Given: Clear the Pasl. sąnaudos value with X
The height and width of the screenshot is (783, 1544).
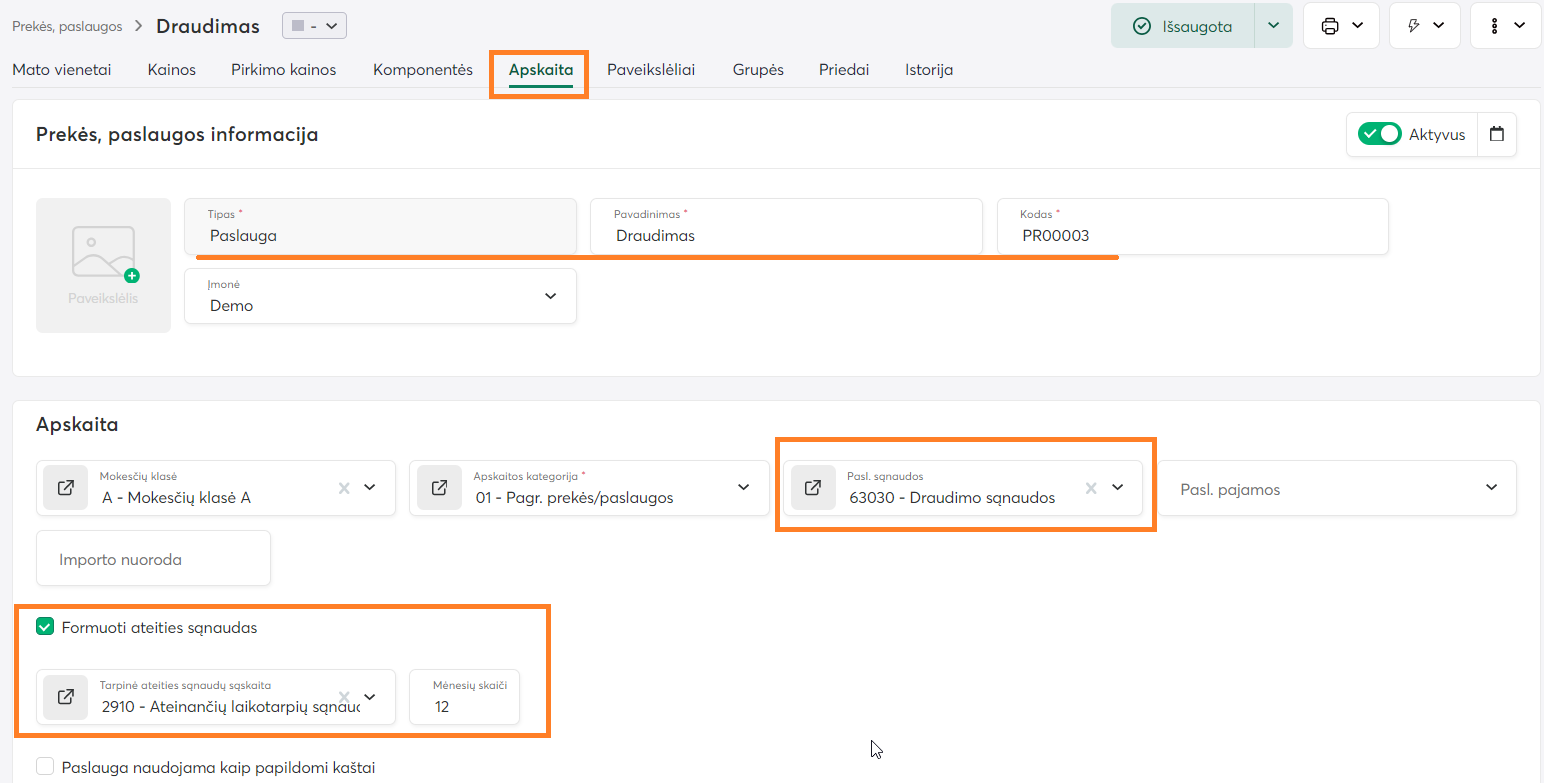Looking at the screenshot, I should pyautogui.click(x=1091, y=488).
